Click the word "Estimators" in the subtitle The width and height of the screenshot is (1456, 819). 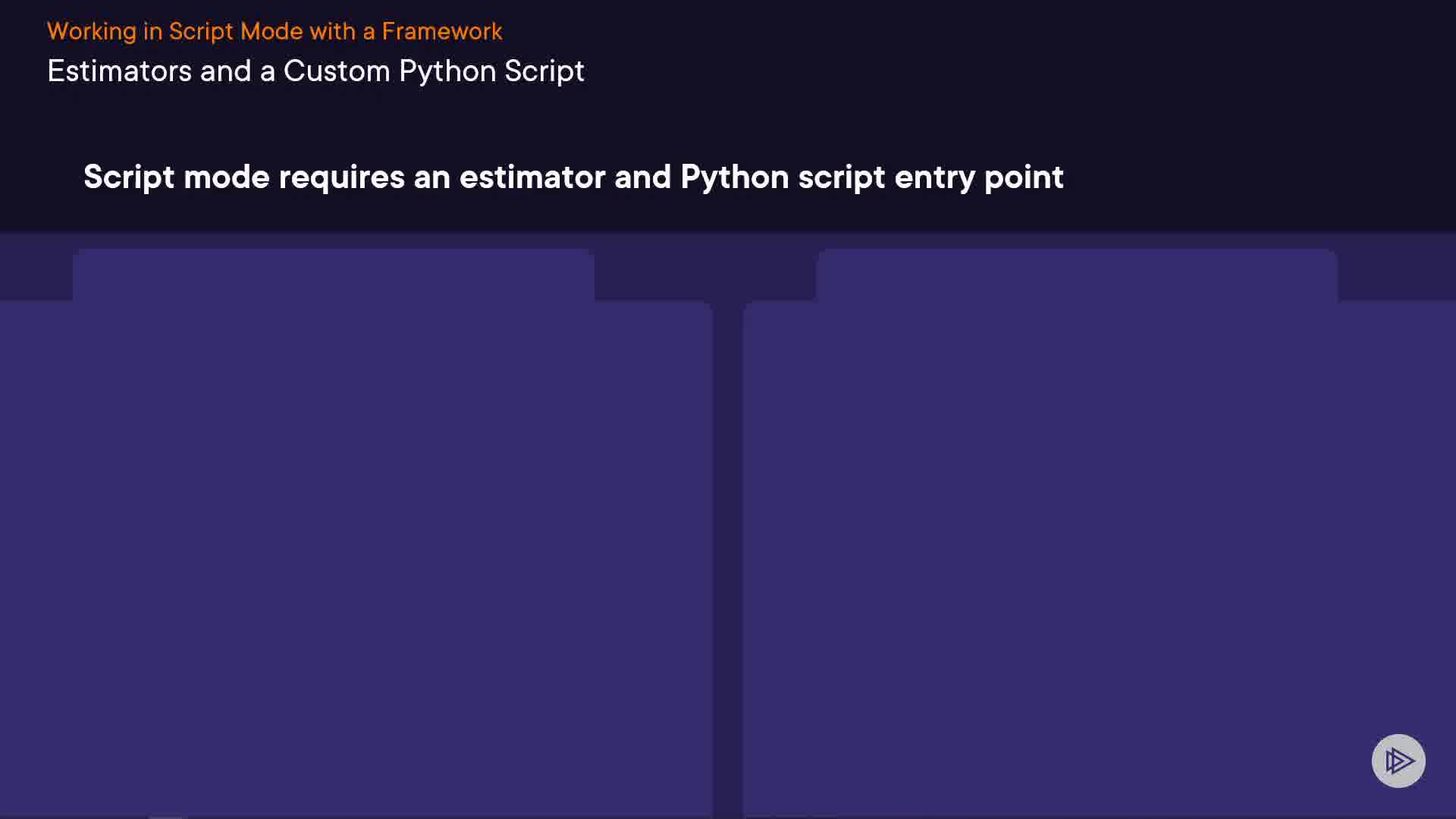coord(119,71)
